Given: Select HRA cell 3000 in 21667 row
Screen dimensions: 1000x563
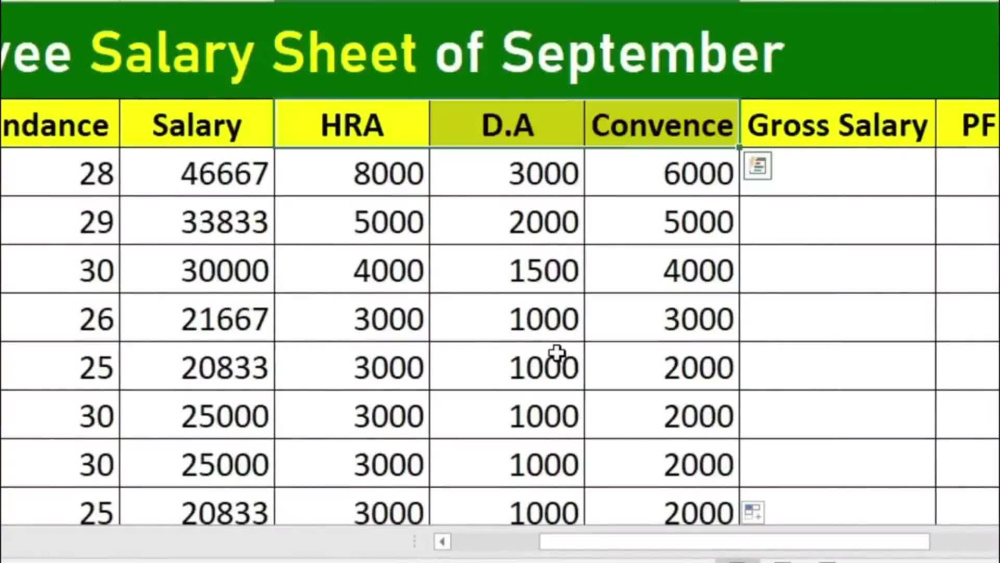Looking at the screenshot, I should click(352, 318).
